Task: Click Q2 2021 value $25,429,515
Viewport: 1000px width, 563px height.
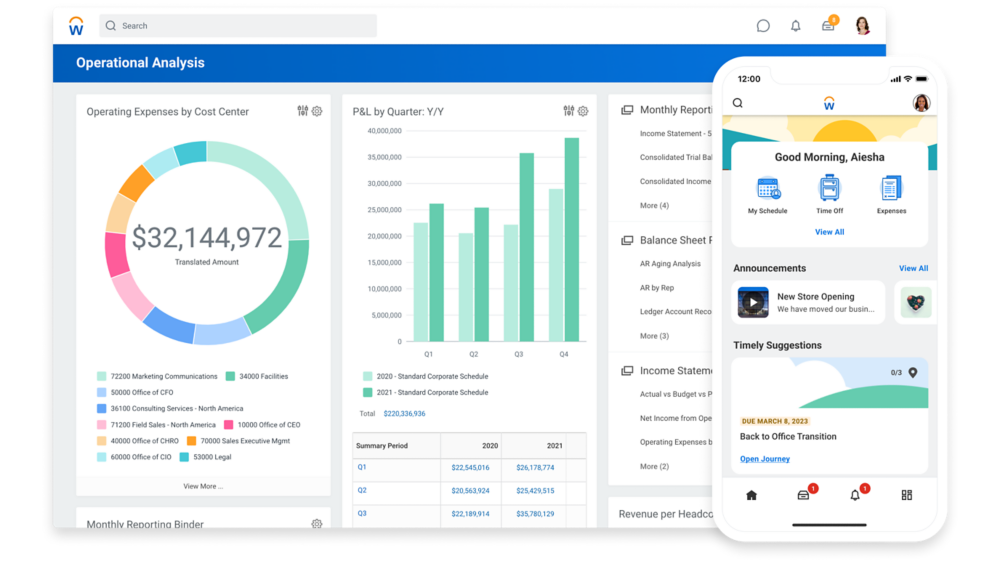Action: point(535,490)
